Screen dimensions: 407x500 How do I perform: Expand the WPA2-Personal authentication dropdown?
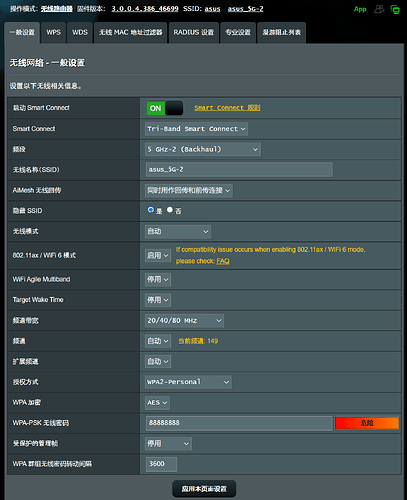coord(188,382)
